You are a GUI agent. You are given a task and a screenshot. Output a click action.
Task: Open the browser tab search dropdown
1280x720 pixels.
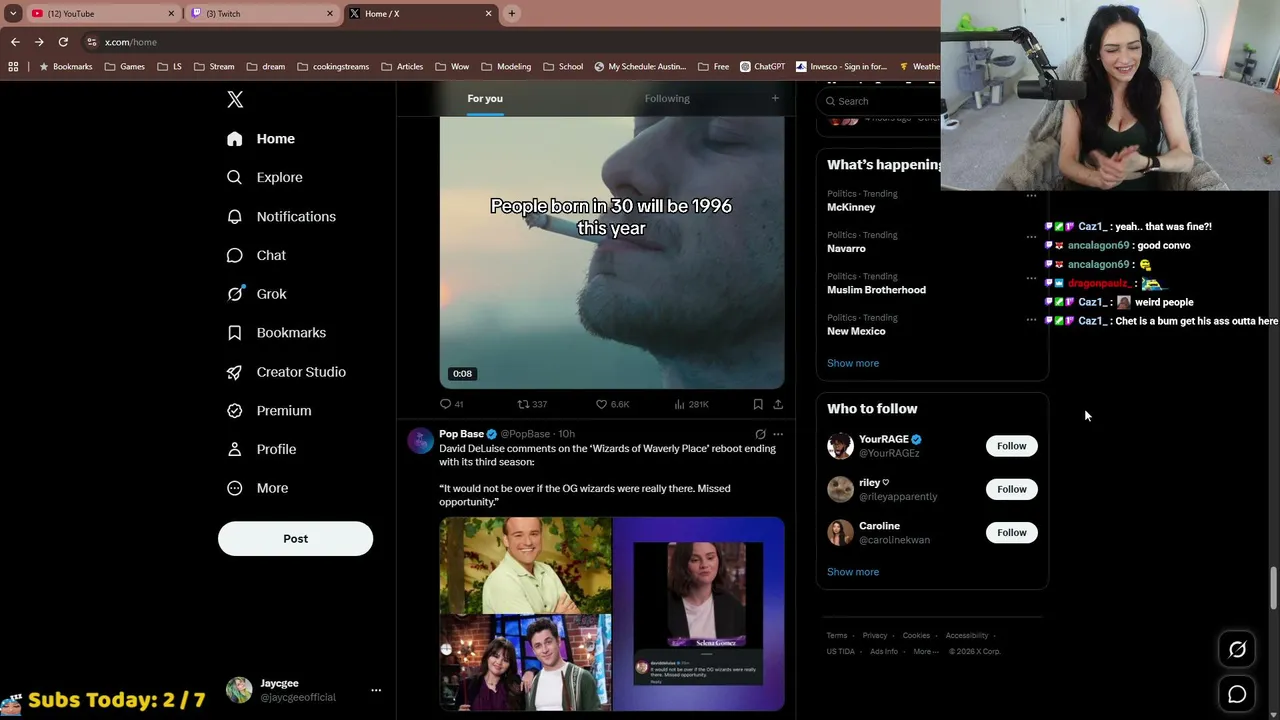tap(13, 14)
